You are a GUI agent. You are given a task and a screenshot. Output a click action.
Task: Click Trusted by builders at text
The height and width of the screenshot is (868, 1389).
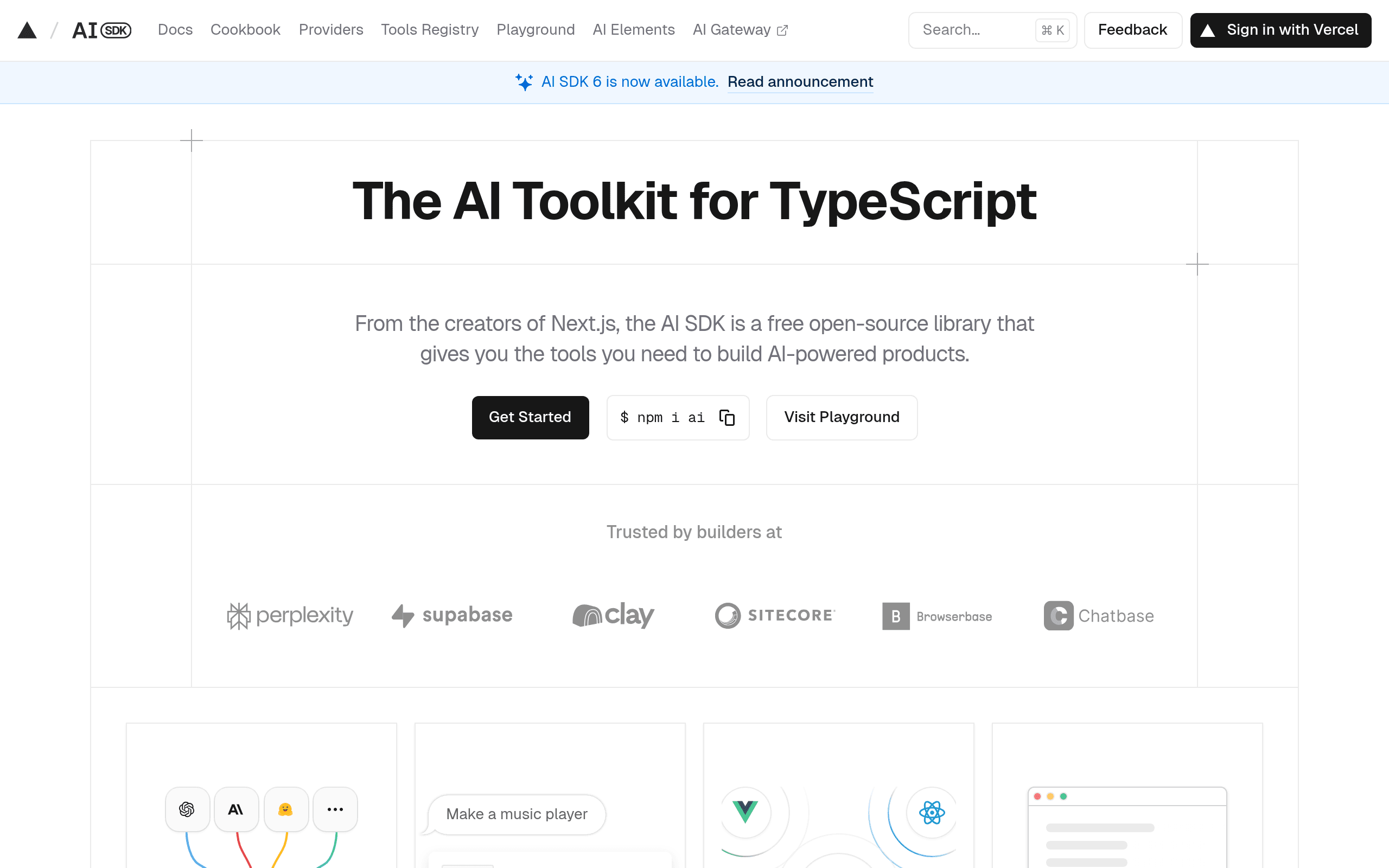pos(694,532)
